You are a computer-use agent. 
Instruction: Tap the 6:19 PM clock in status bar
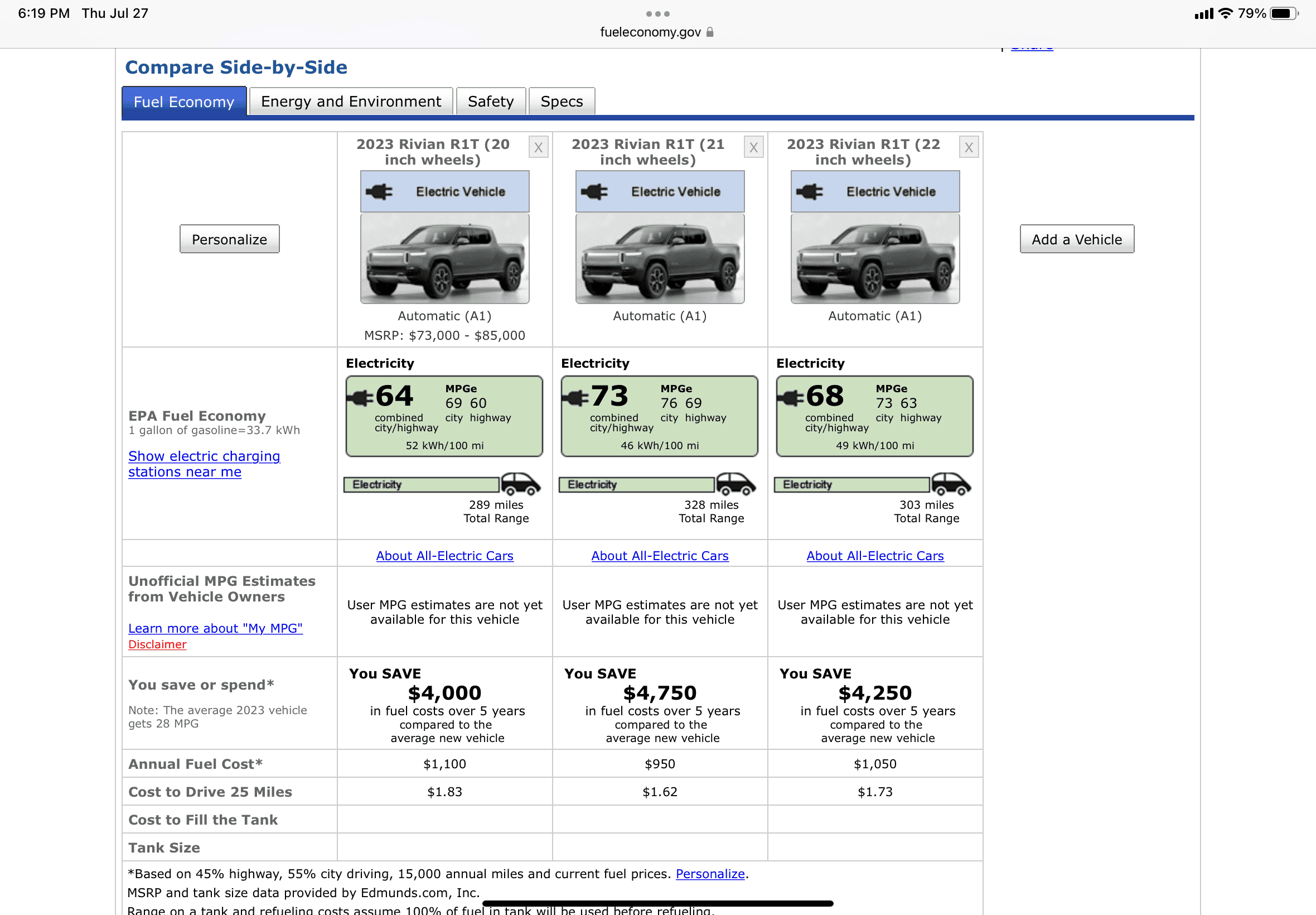pos(44,13)
